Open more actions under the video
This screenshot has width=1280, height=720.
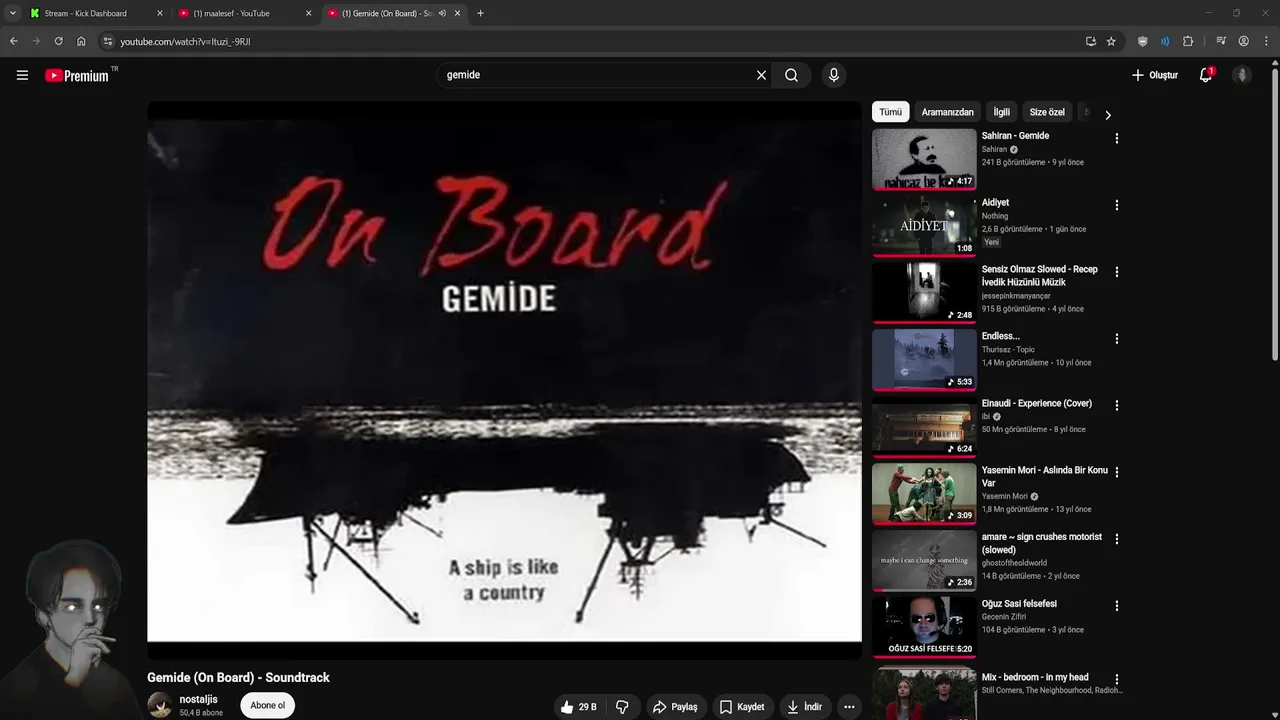tap(849, 707)
